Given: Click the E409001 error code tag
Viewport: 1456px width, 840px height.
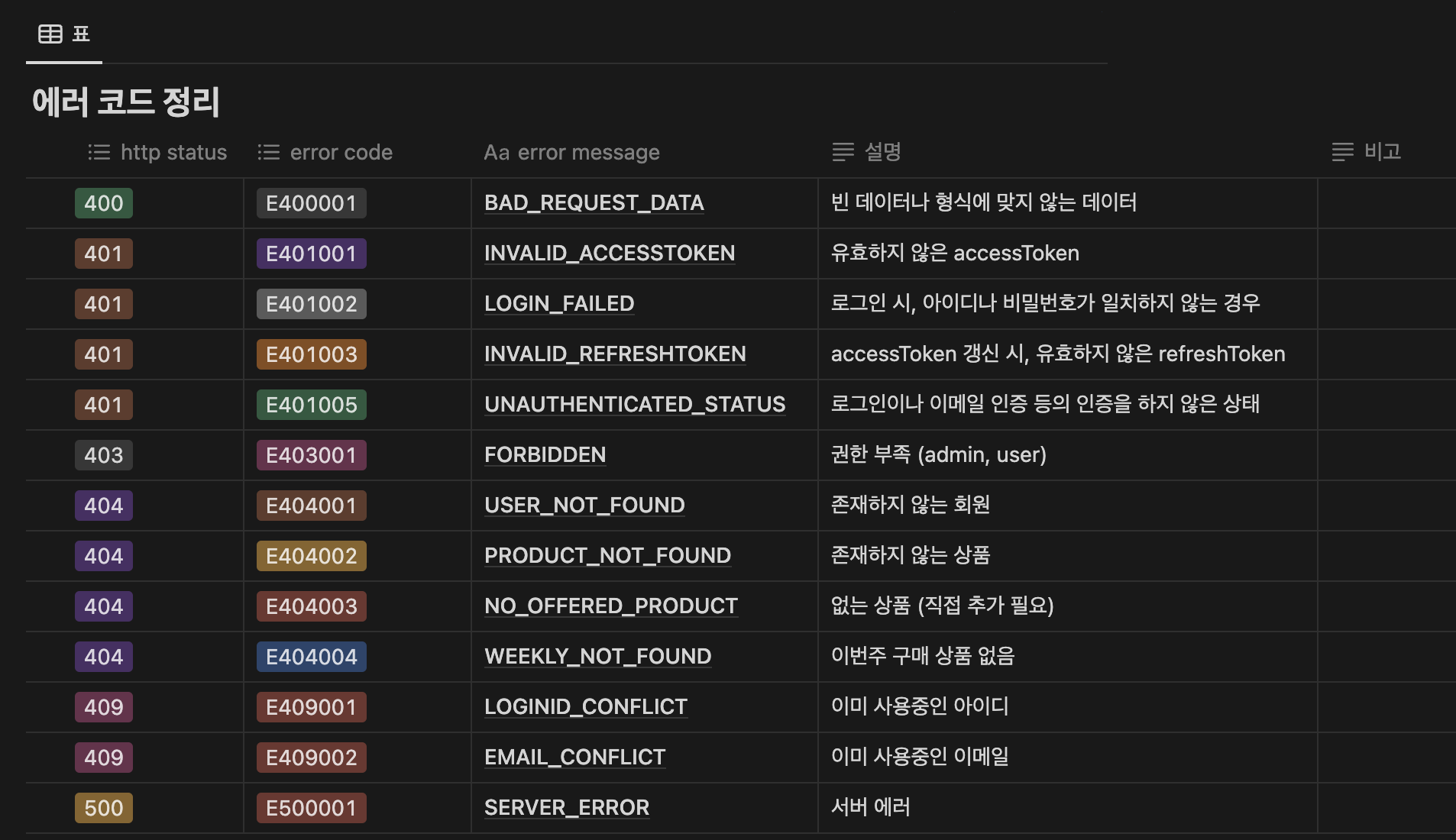Looking at the screenshot, I should pyautogui.click(x=312, y=707).
